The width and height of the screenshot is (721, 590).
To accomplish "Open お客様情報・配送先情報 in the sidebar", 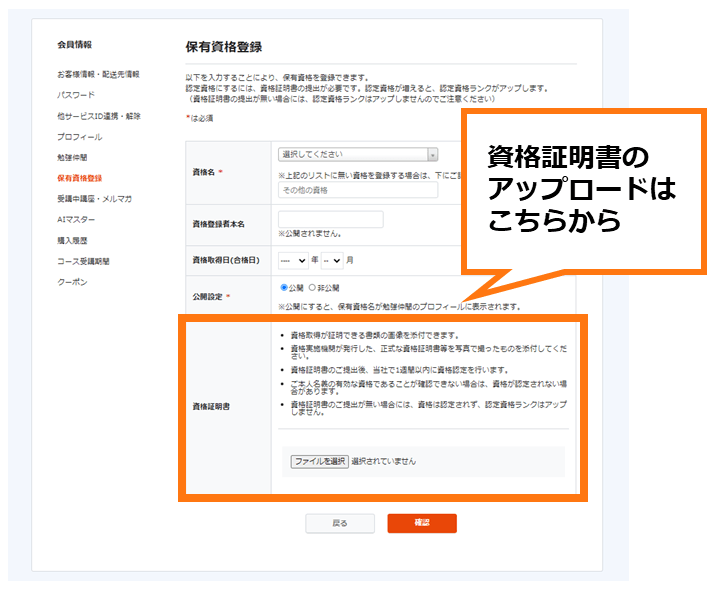I will tap(98, 74).
